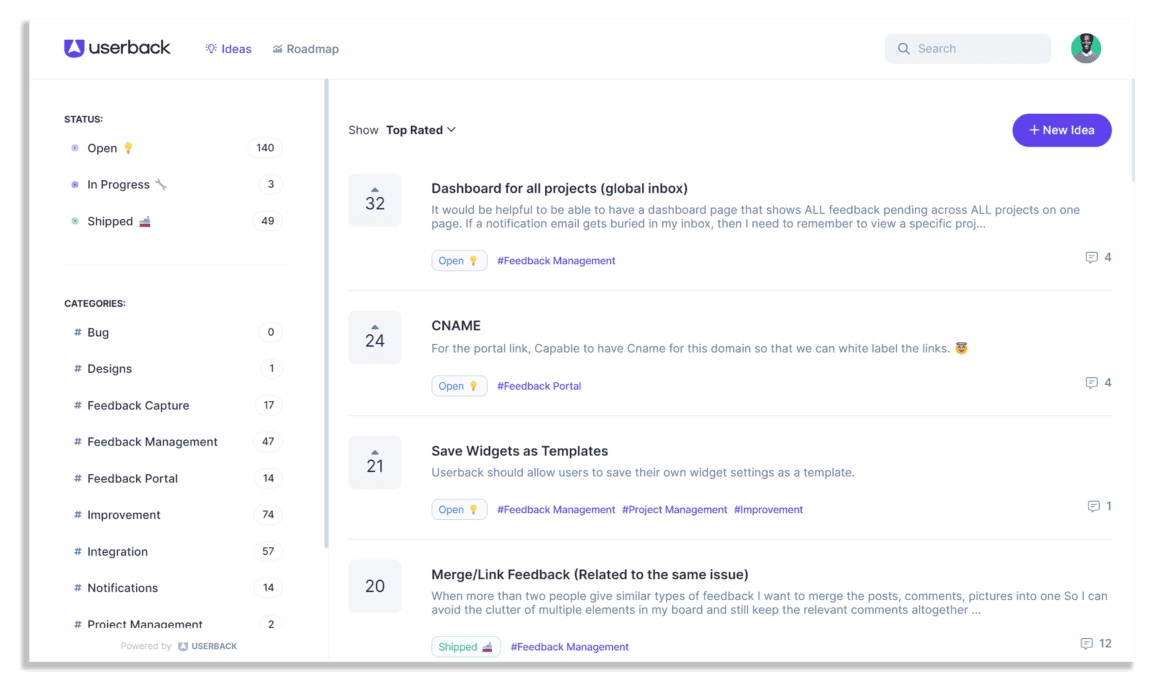The height and width of the screenshot is (680, 1160).
Task: Filter ideas by Open status
Action: coord(100,147)
